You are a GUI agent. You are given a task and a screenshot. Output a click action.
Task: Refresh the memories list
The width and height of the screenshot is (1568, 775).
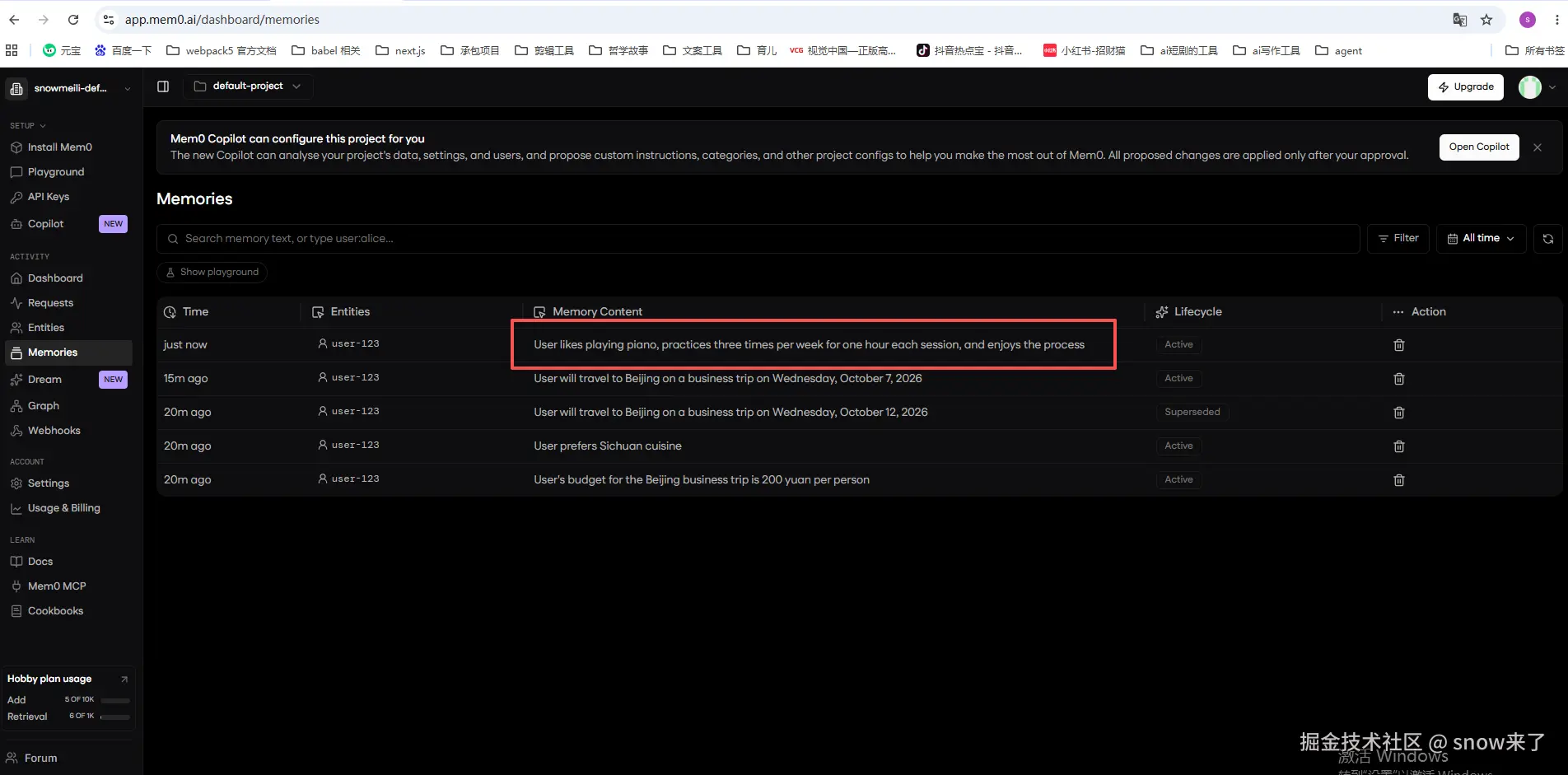[x=1547, y=239]
